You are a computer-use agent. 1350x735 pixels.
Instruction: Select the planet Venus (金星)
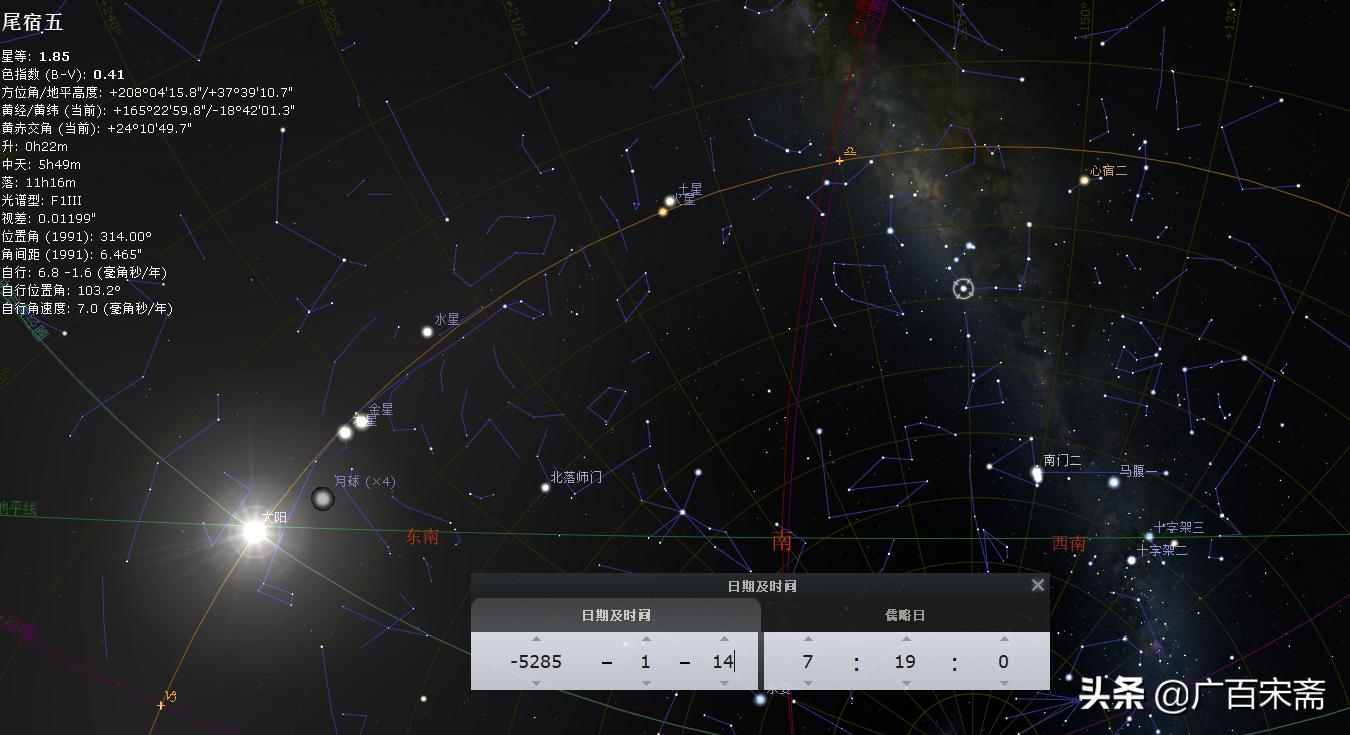pyautogui.click(x=361, y=421)
